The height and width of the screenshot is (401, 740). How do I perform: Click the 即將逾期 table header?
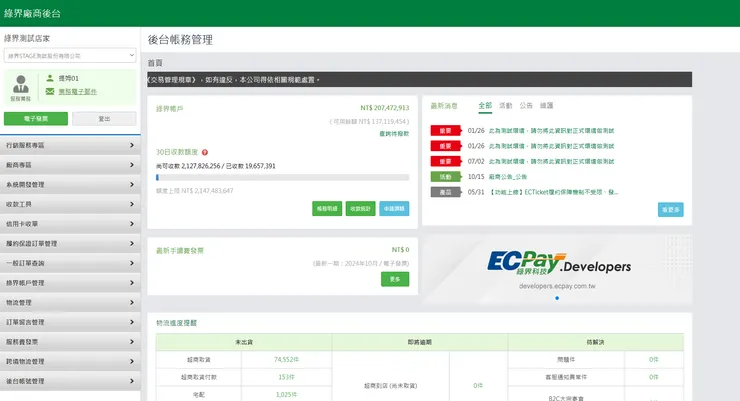[420, 342]
